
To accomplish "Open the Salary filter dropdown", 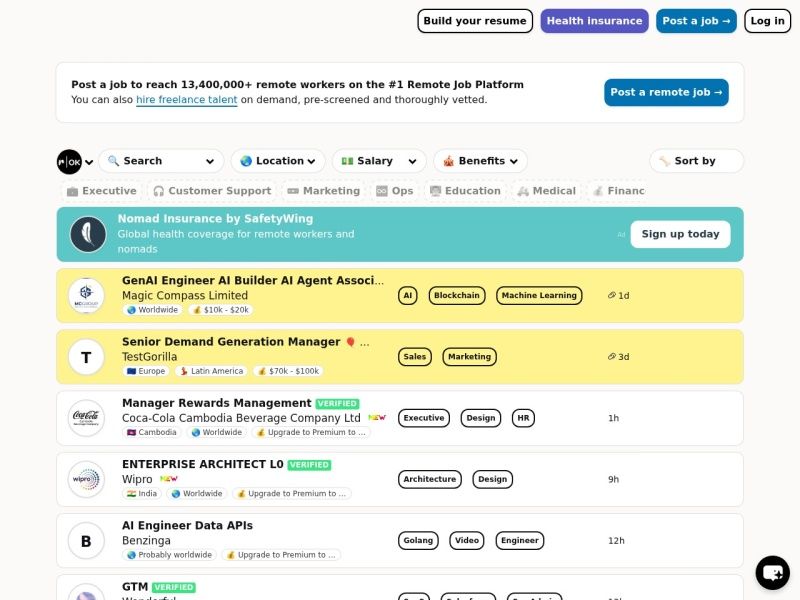I will tap(379, 161).
